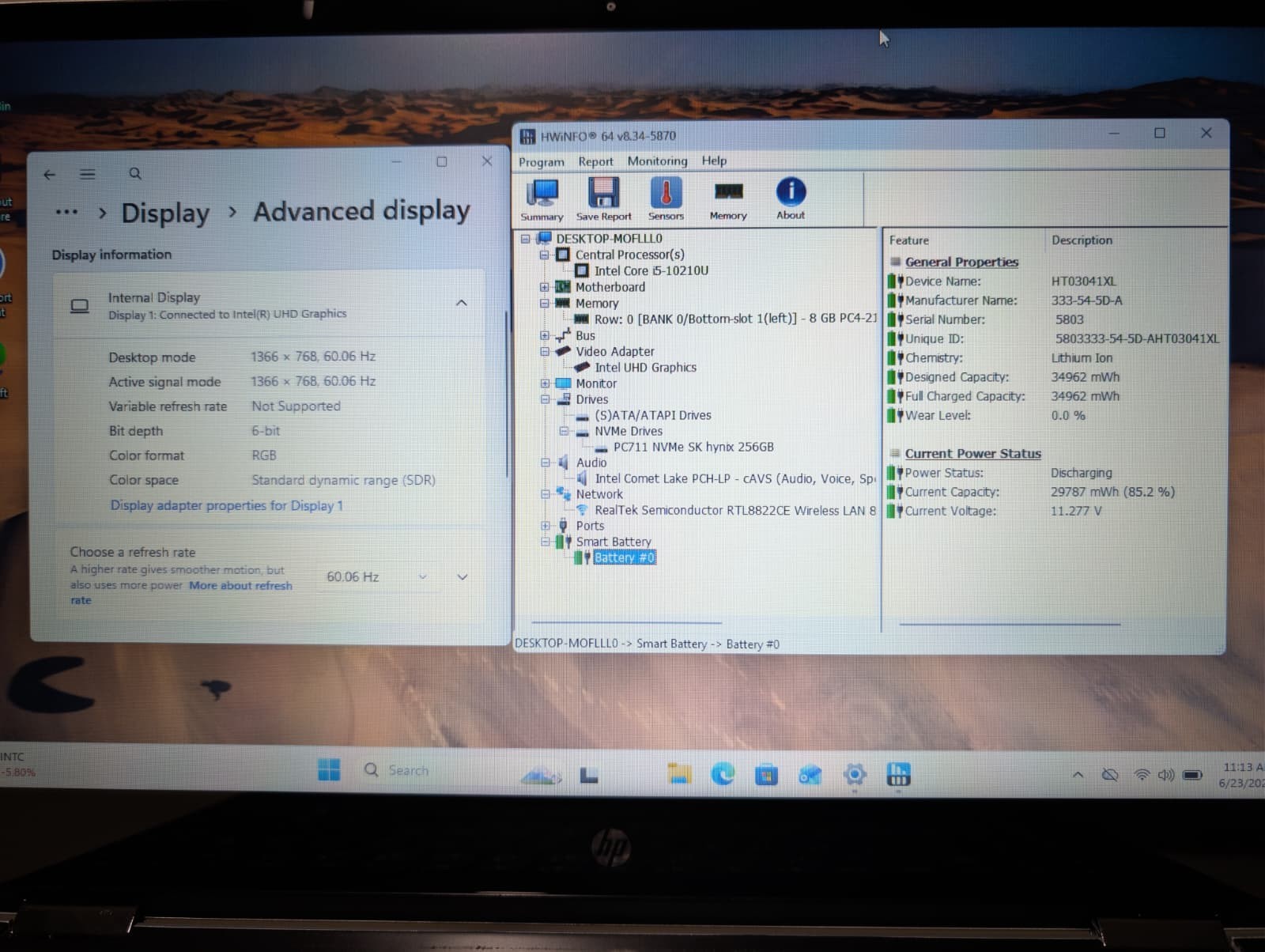Collapse the Central Processor(s) branch
Image resolution: width=1265 pixels, height=952 pixels.
point(545,255)
